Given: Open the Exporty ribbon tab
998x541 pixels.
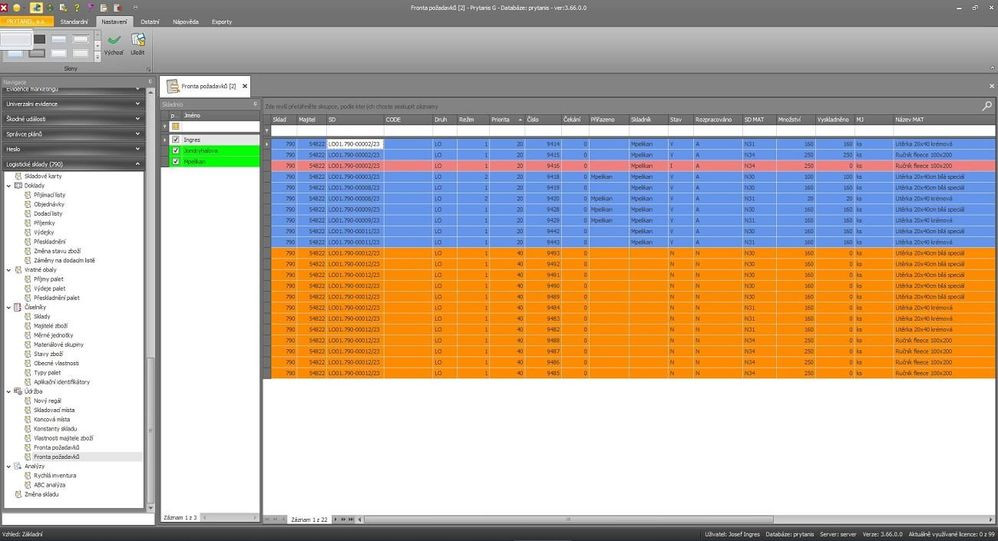Looking at the screenshot, I should [x=221, y=21].
